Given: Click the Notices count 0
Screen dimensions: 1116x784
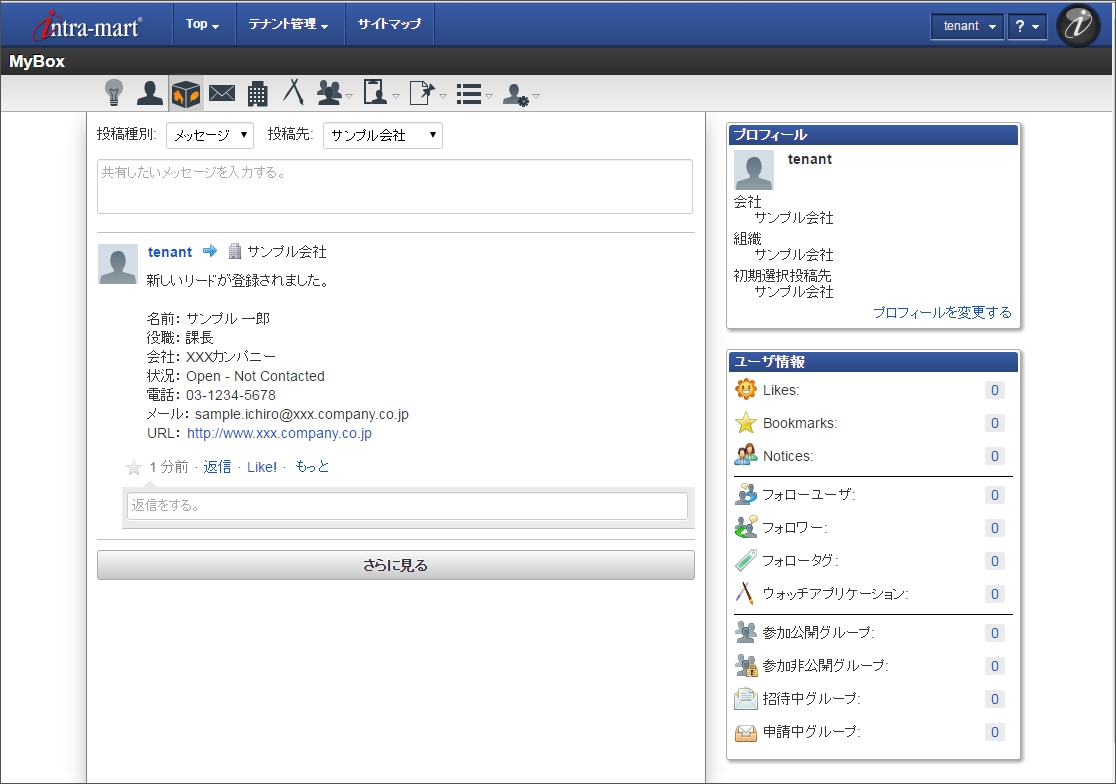Looking at the screenshot, I should [x=995, y=456].
